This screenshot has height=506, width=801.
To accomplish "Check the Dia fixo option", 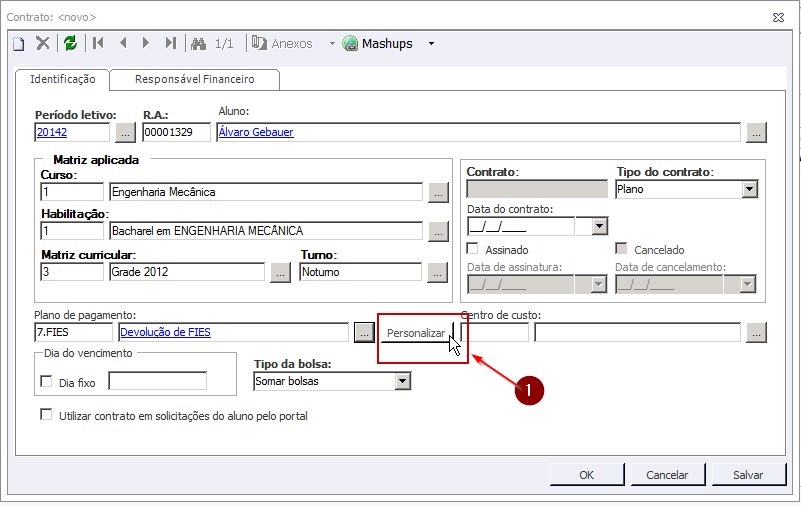I will pyautogui.click(x=46, y=382).
